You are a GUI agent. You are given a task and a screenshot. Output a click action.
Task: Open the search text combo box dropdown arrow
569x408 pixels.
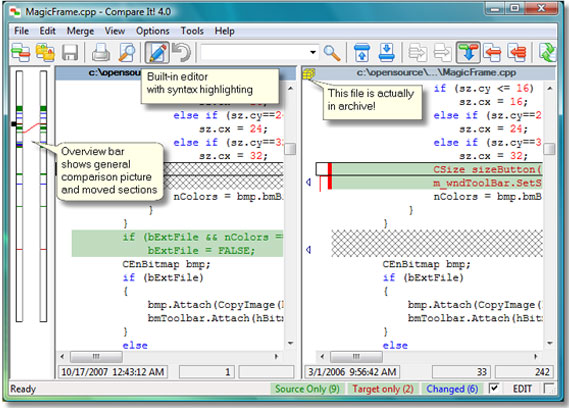click(313, 53)
